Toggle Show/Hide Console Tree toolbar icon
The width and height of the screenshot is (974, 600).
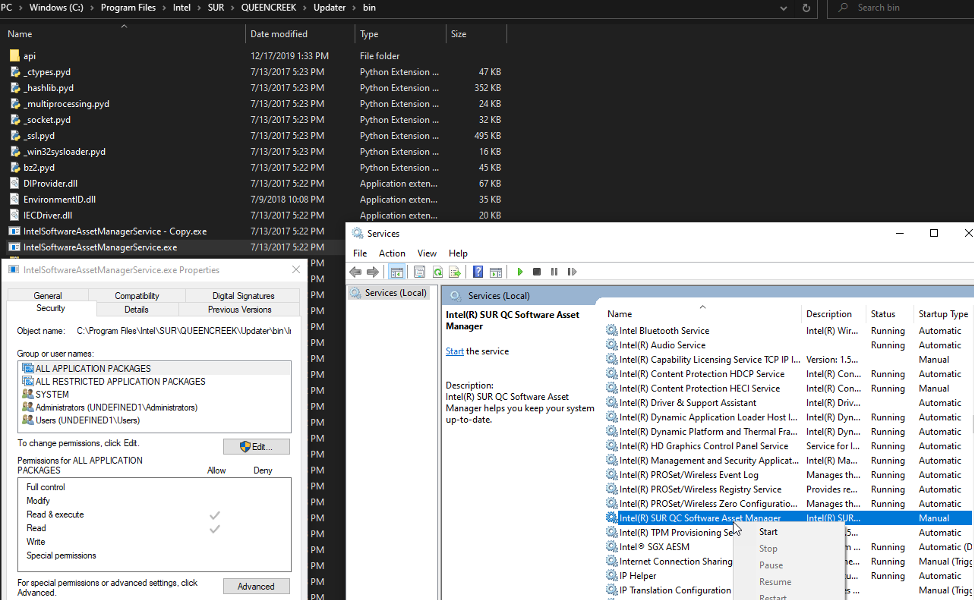(x=396, y=272)
